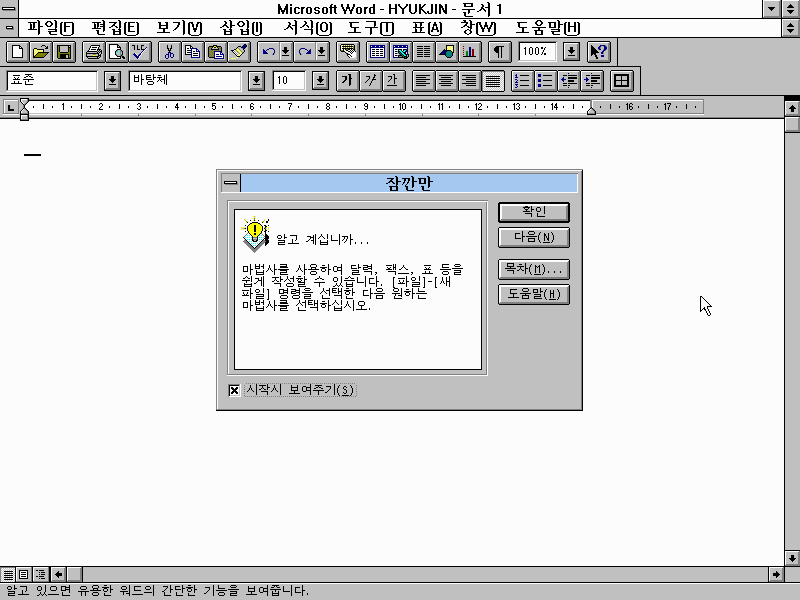Click the Insert Table icon

point(377,52)
